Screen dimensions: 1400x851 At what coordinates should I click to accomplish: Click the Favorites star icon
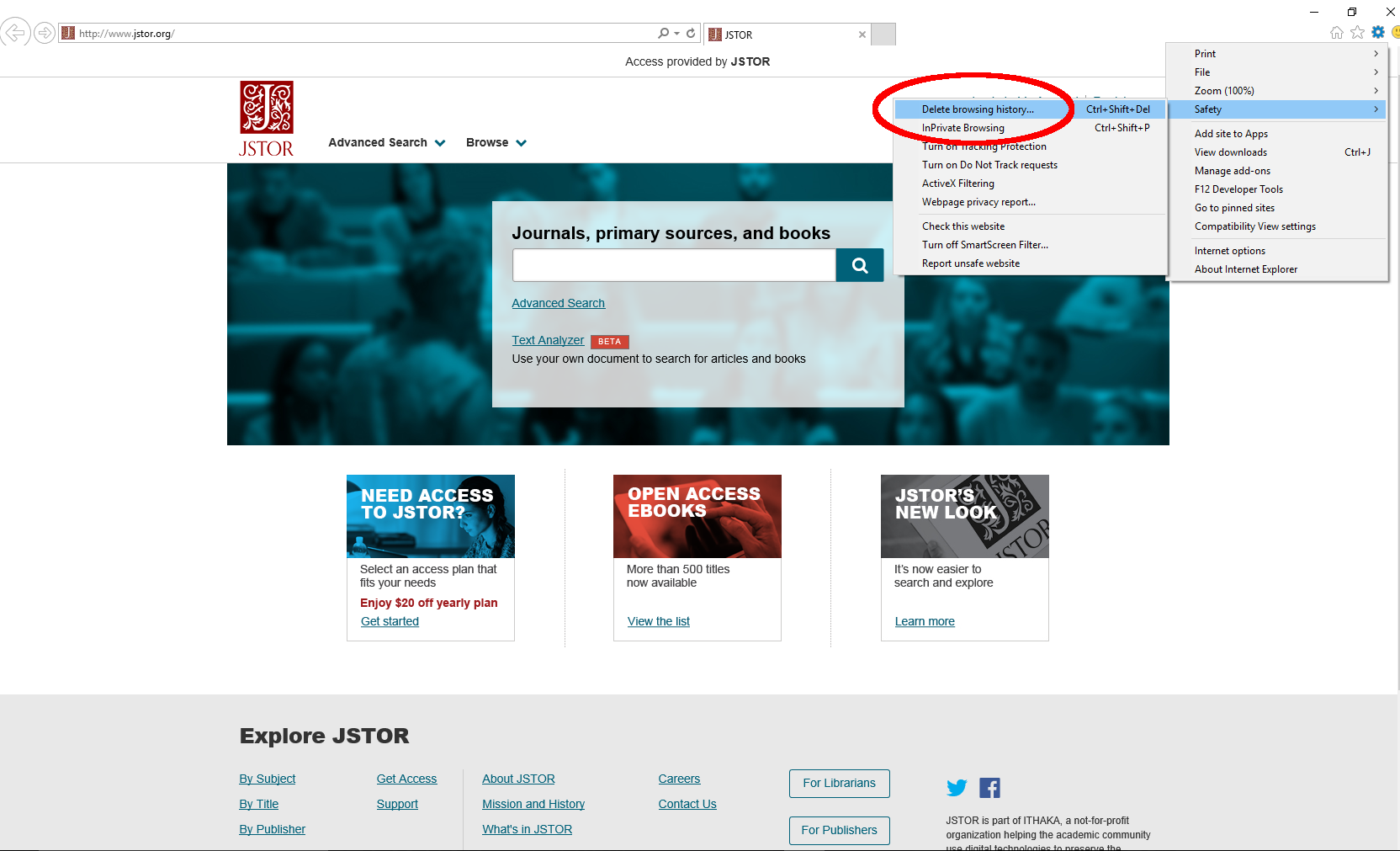click(1357, 33)
